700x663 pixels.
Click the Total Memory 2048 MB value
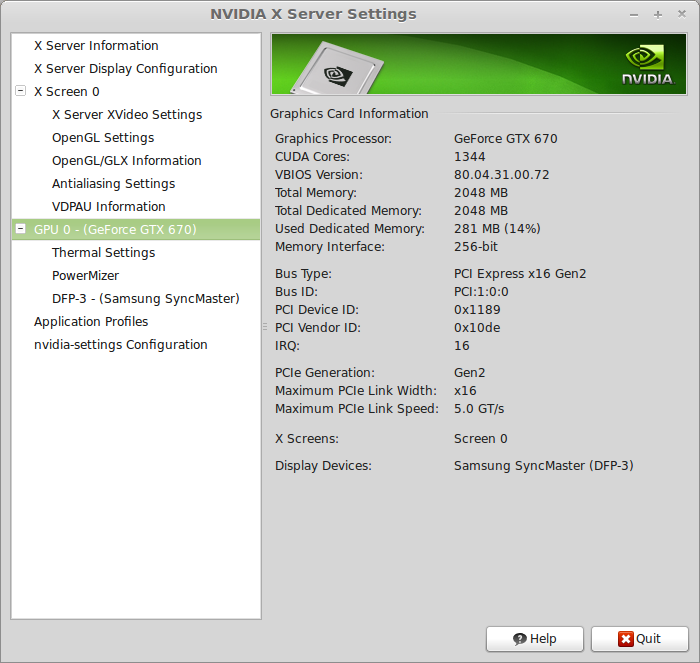click(481, 193)
